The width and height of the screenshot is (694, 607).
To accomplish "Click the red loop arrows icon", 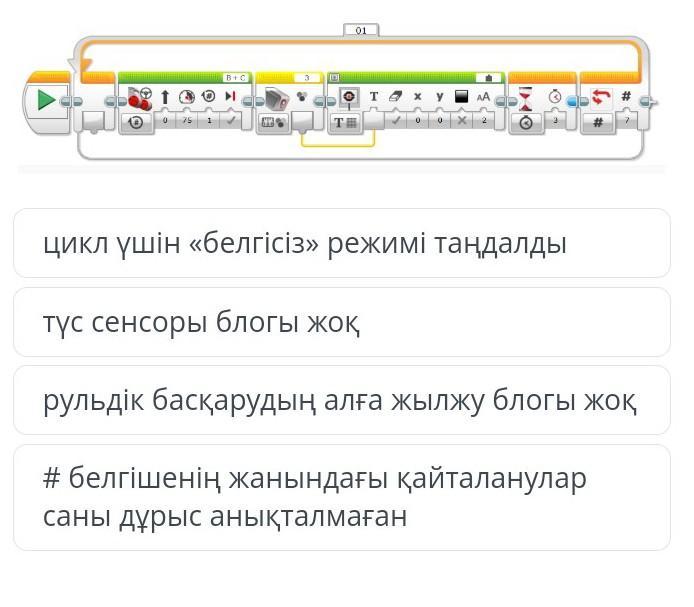I will point(601,97).
